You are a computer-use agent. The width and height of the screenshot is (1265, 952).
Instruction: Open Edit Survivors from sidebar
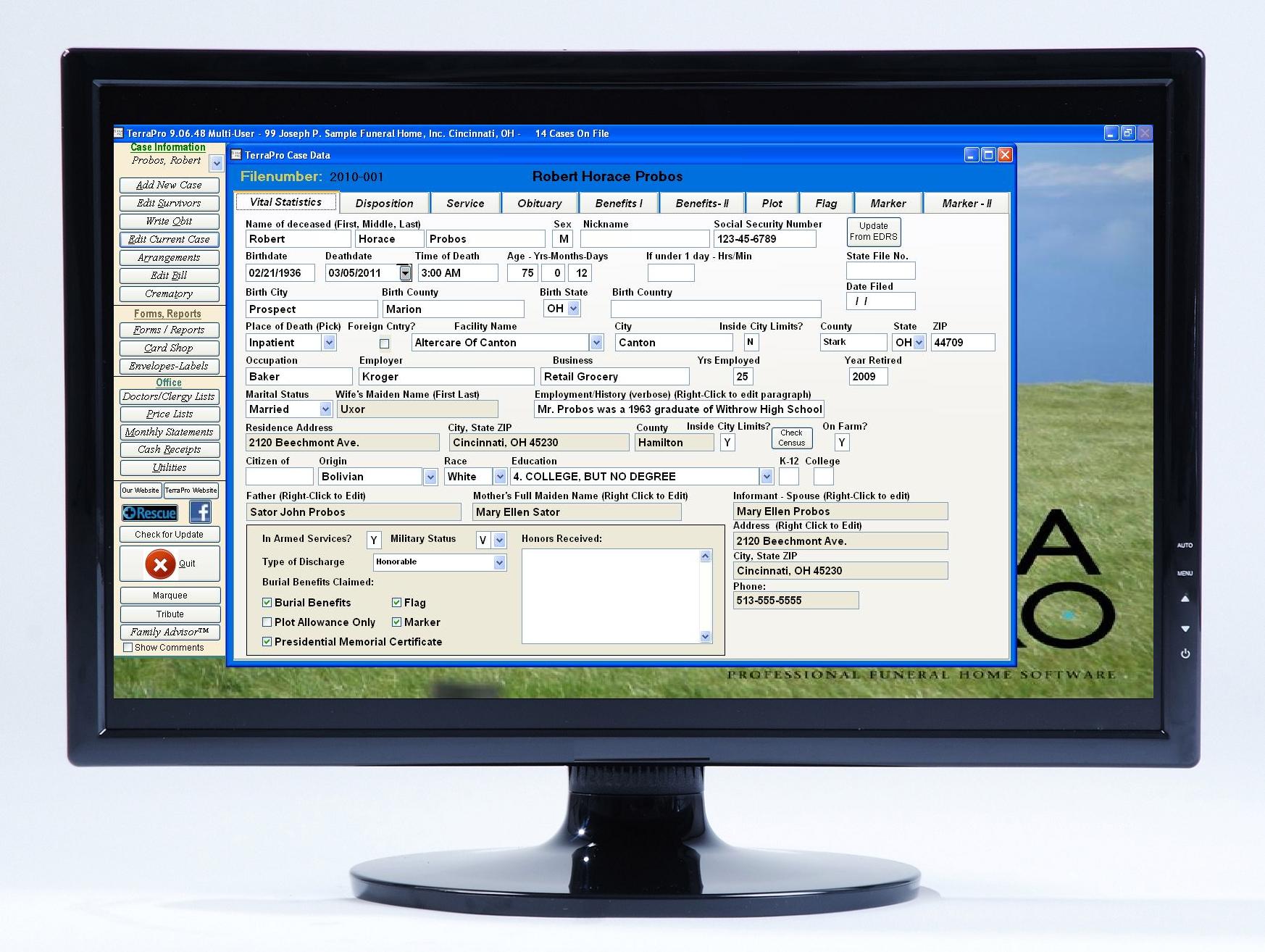[x=170, y=204]
